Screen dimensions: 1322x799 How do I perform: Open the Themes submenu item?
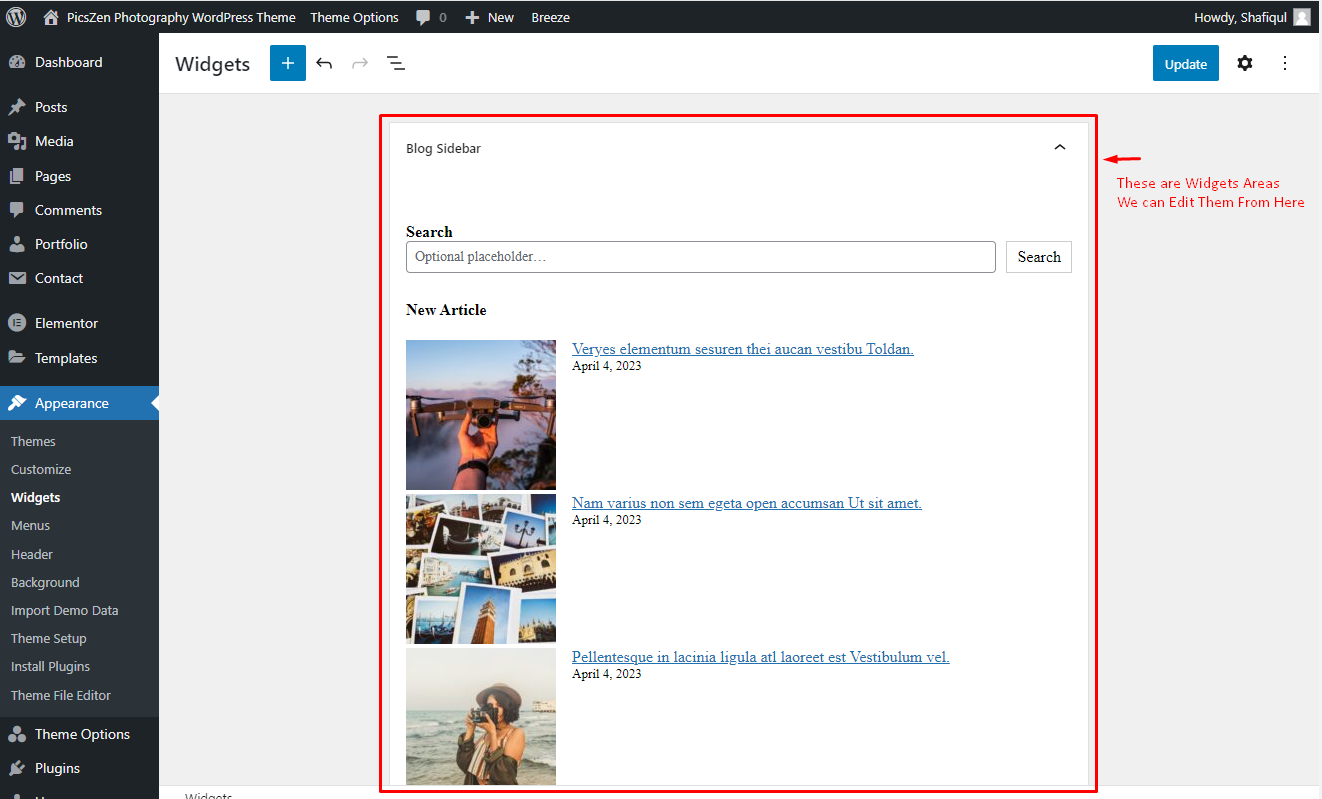click(x=33, y=441)
